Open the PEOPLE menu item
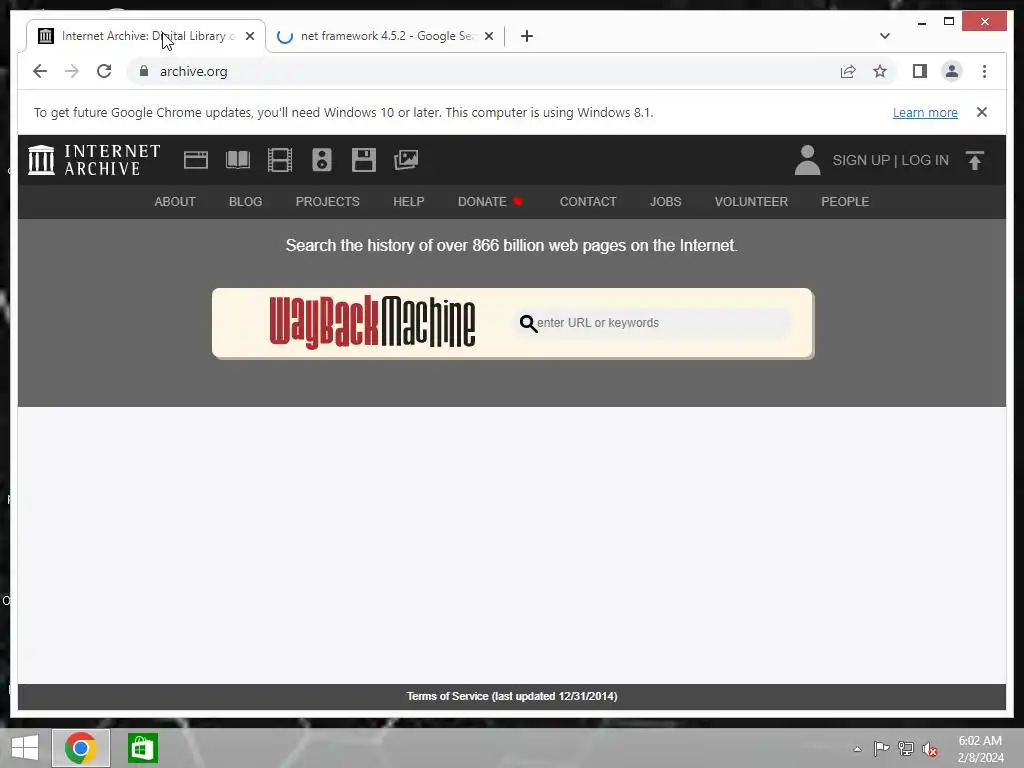The image size is (1024, 768). tap(845, 202)
